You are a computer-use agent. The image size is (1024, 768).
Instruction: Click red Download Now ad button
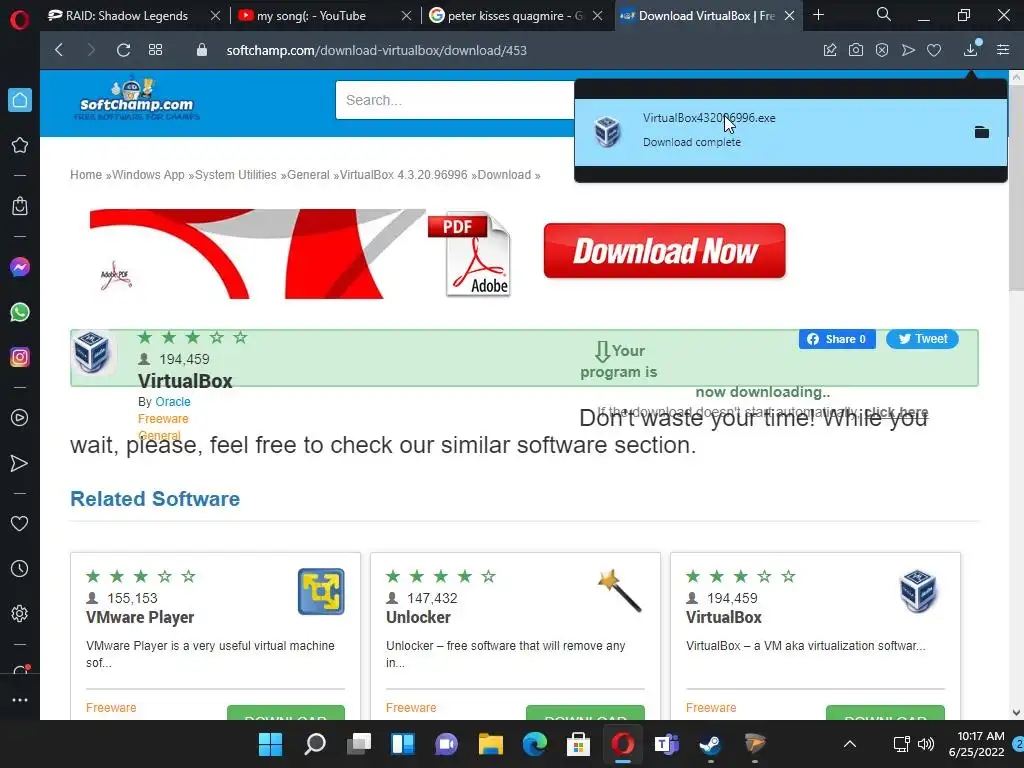tap(664, 251)
